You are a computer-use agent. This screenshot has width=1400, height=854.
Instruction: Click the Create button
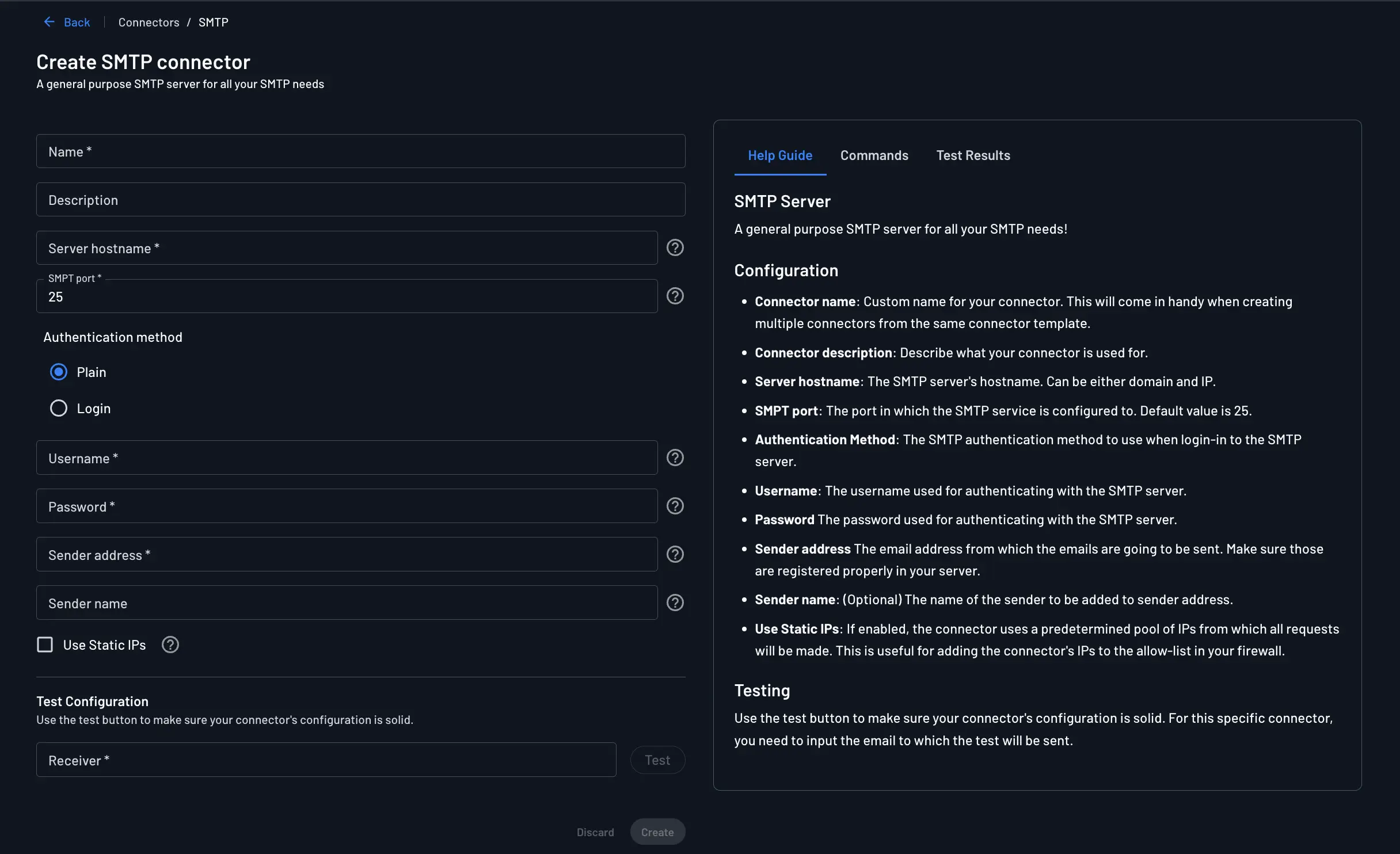click(x=657, y=832)
